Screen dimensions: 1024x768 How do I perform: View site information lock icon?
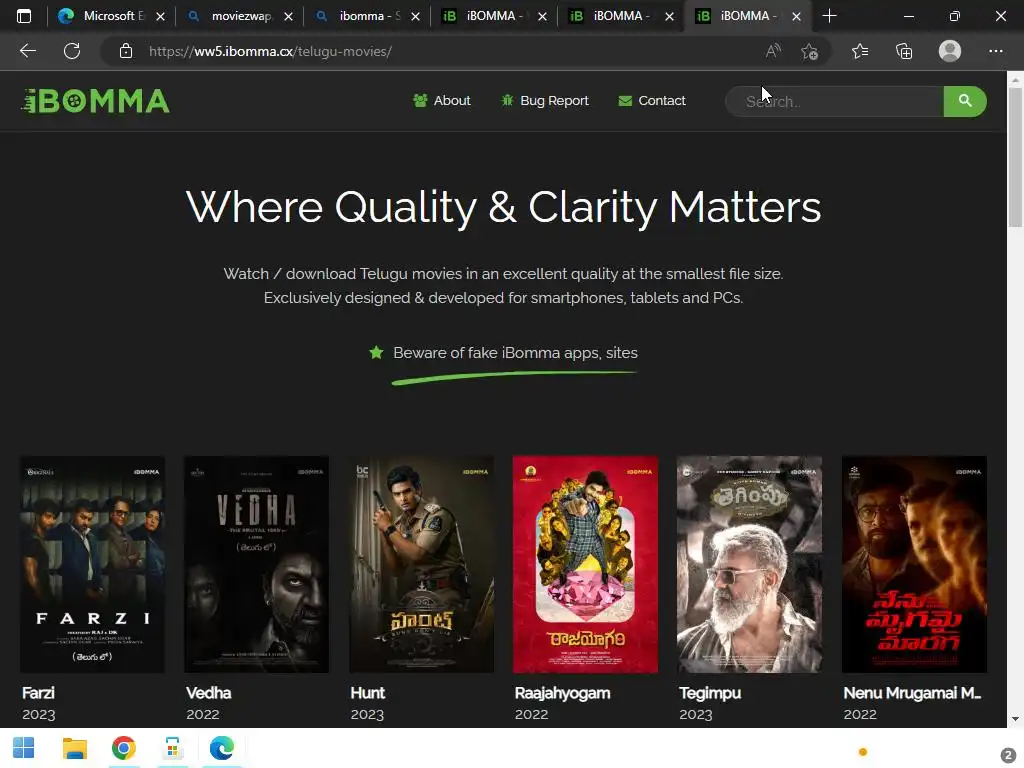pyautogui.click(x=126, y=51)
